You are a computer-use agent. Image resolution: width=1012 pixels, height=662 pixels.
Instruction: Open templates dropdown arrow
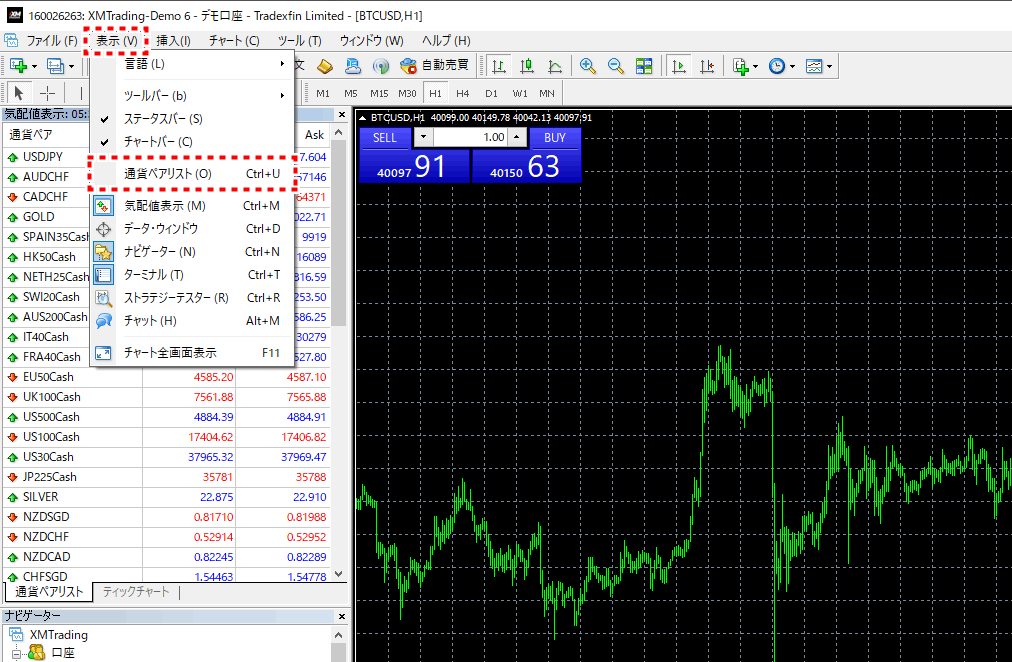coord(829,66)
